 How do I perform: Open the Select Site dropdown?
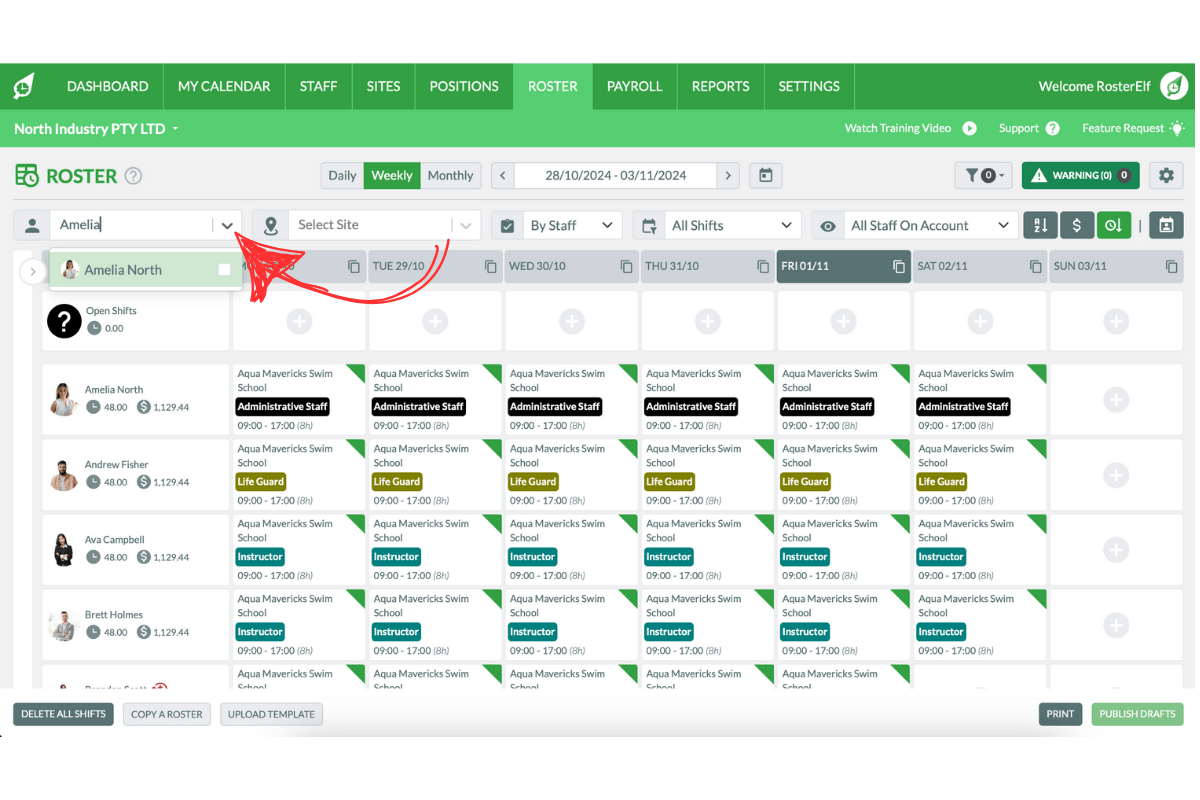384,225
